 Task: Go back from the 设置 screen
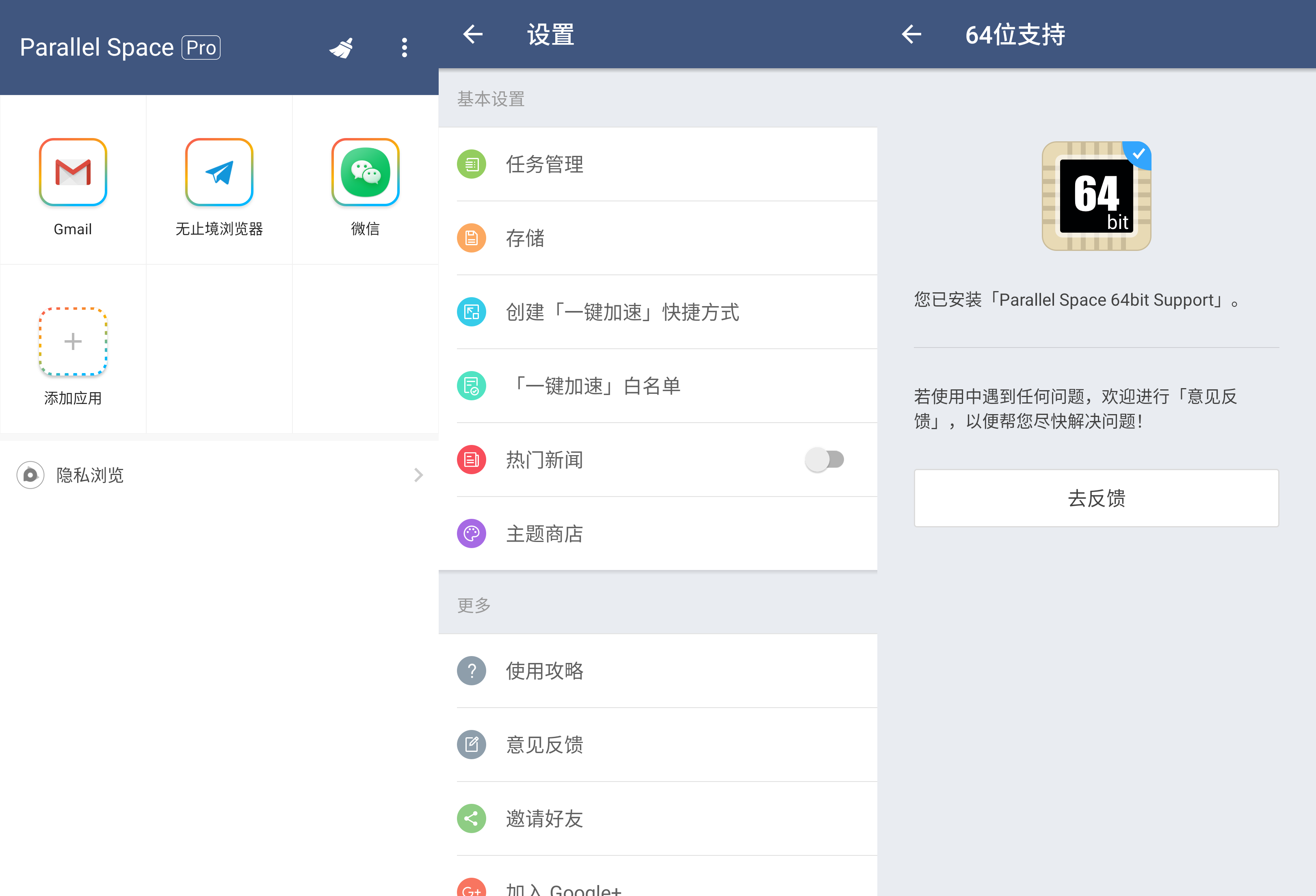[x=473, y=35]
